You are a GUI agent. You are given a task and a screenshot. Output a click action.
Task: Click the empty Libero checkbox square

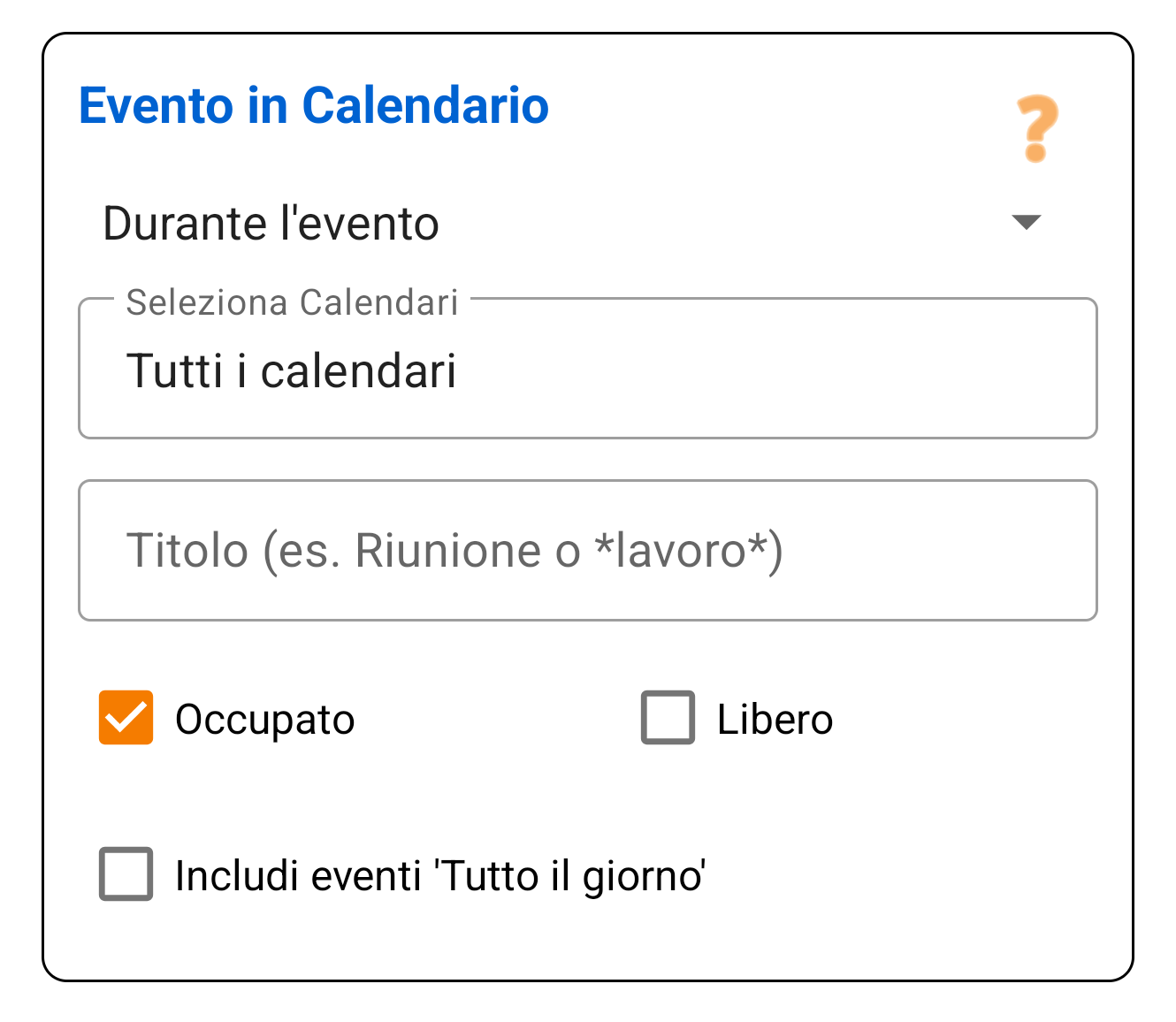click(668, 718)
